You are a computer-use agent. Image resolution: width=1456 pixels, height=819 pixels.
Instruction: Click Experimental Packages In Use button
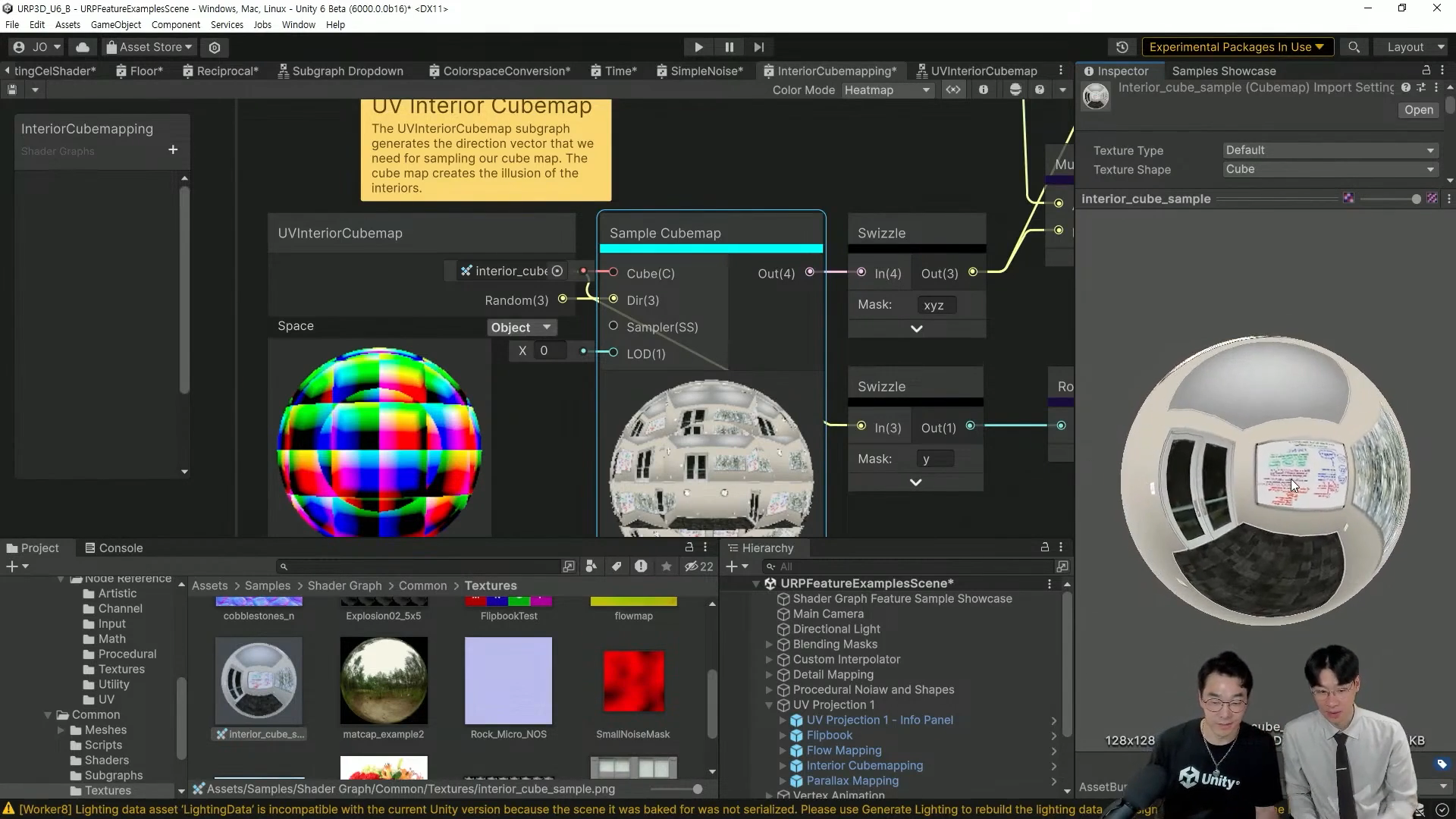1236,47
